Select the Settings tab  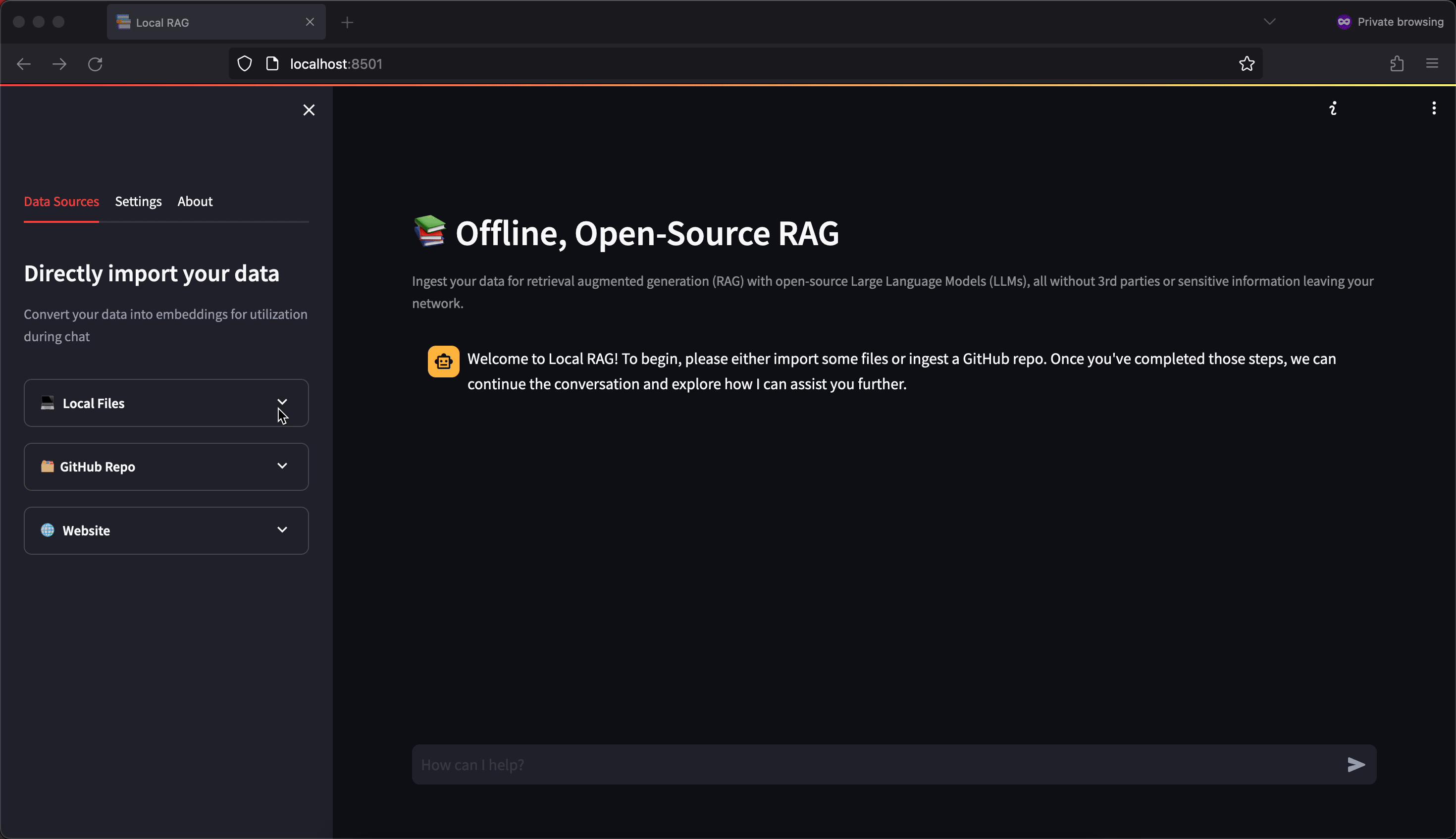(x=138, y=201)
